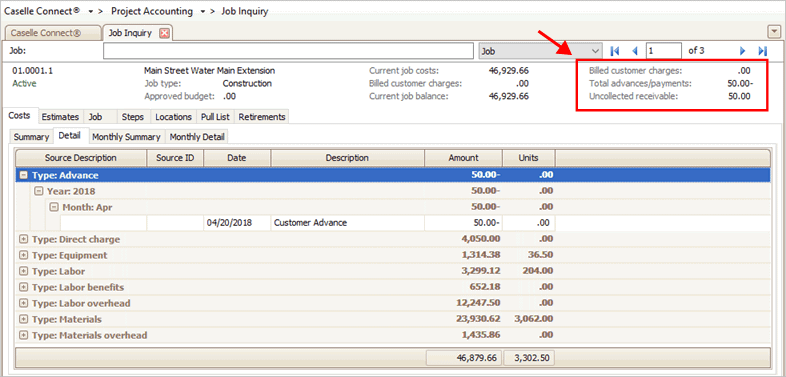Open the Project Accounting breadcrumb dropdown
The image size is (786, 377).
tap(202, 12)
